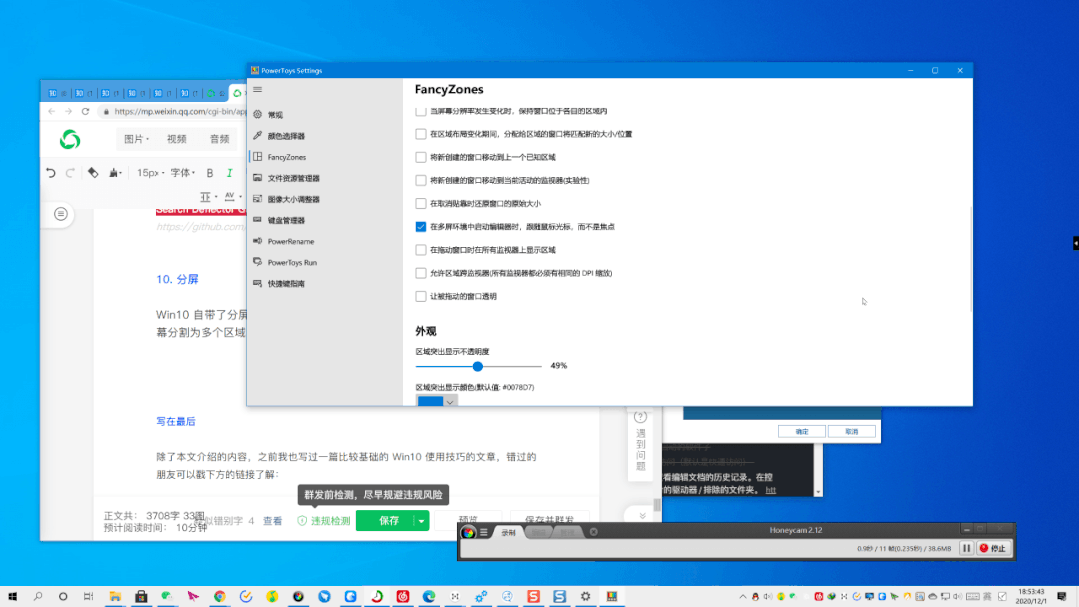Check the option to flash zones when dragging
This screenshot has width=1079, height=607.
[420, 249]
